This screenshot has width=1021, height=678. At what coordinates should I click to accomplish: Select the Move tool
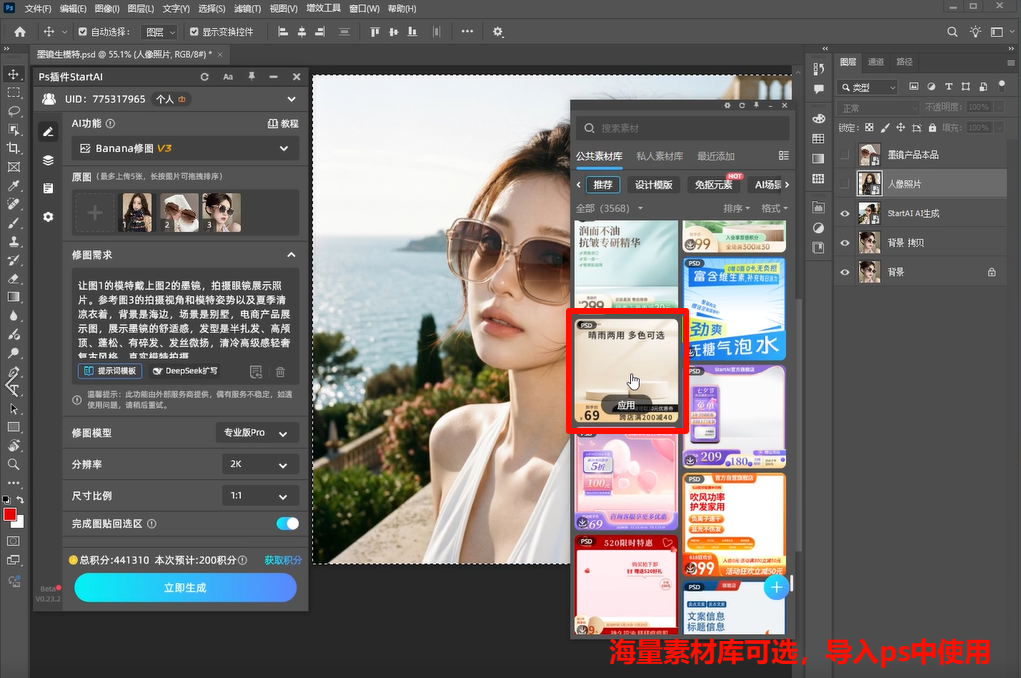(x=13, y=73)
